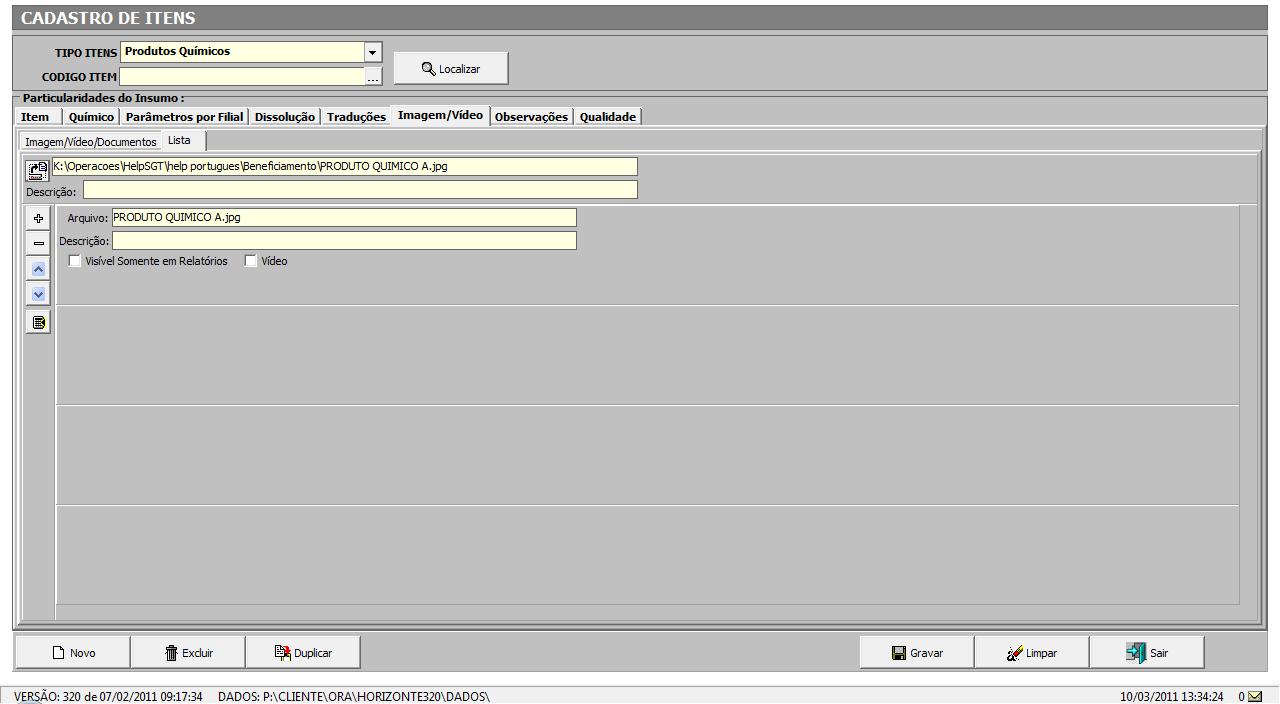Open CODIGO ITEM lookup ellipsis button
This screenshot has width=1280, height=704.
[x=373, y=77]
